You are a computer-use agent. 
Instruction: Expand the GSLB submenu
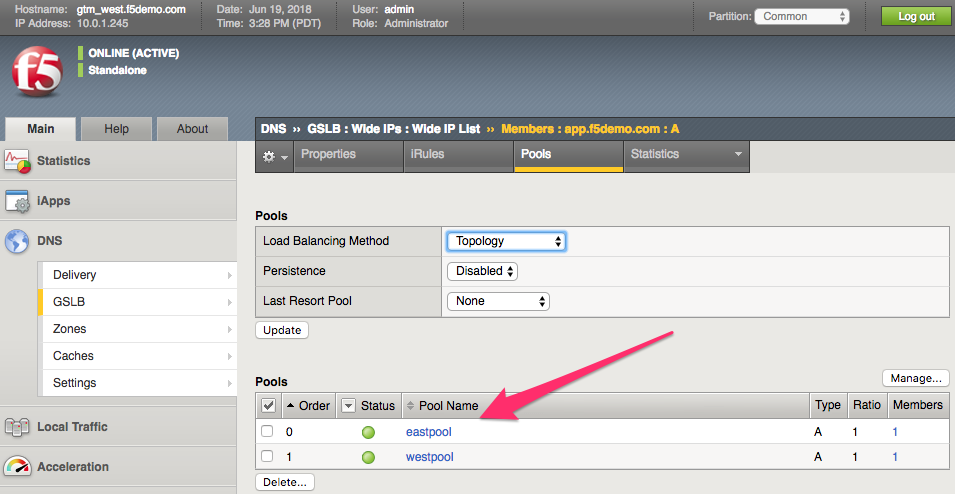pyautogui.click(x=230, y=302)
